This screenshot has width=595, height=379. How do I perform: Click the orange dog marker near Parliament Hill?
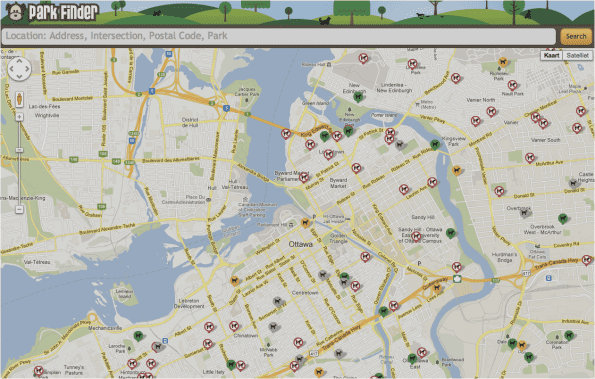click(x=305, y=223)
